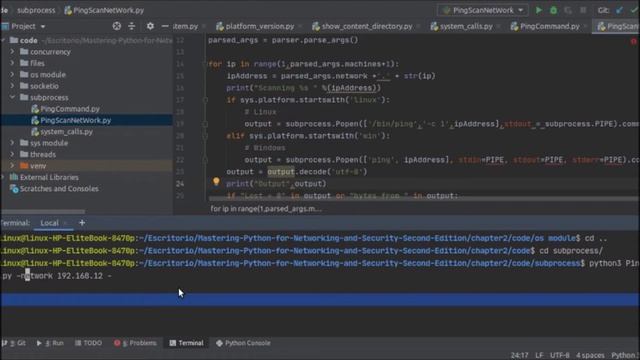
Task: Run PingScanNetWork with the green play icon
Action: click(539, 10)
